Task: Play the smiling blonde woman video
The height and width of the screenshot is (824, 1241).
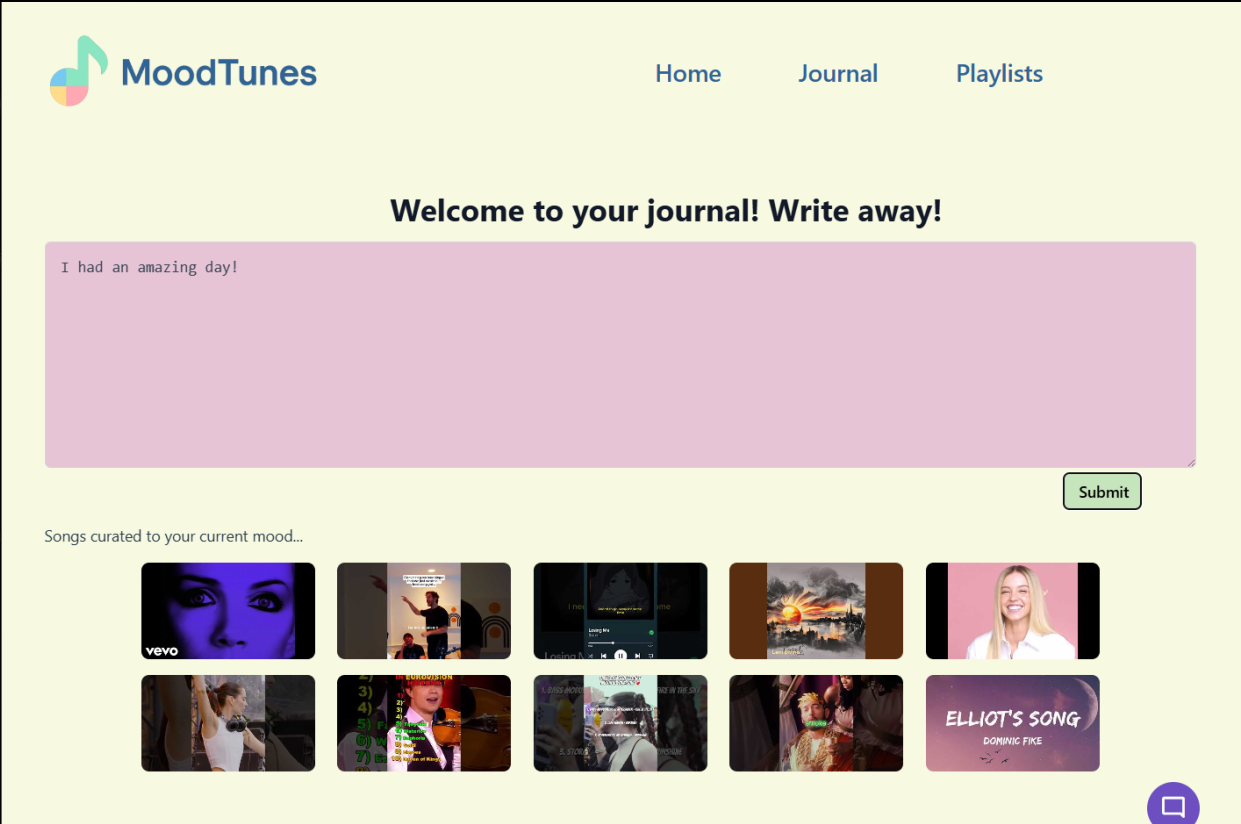Action: point(1012,611)
